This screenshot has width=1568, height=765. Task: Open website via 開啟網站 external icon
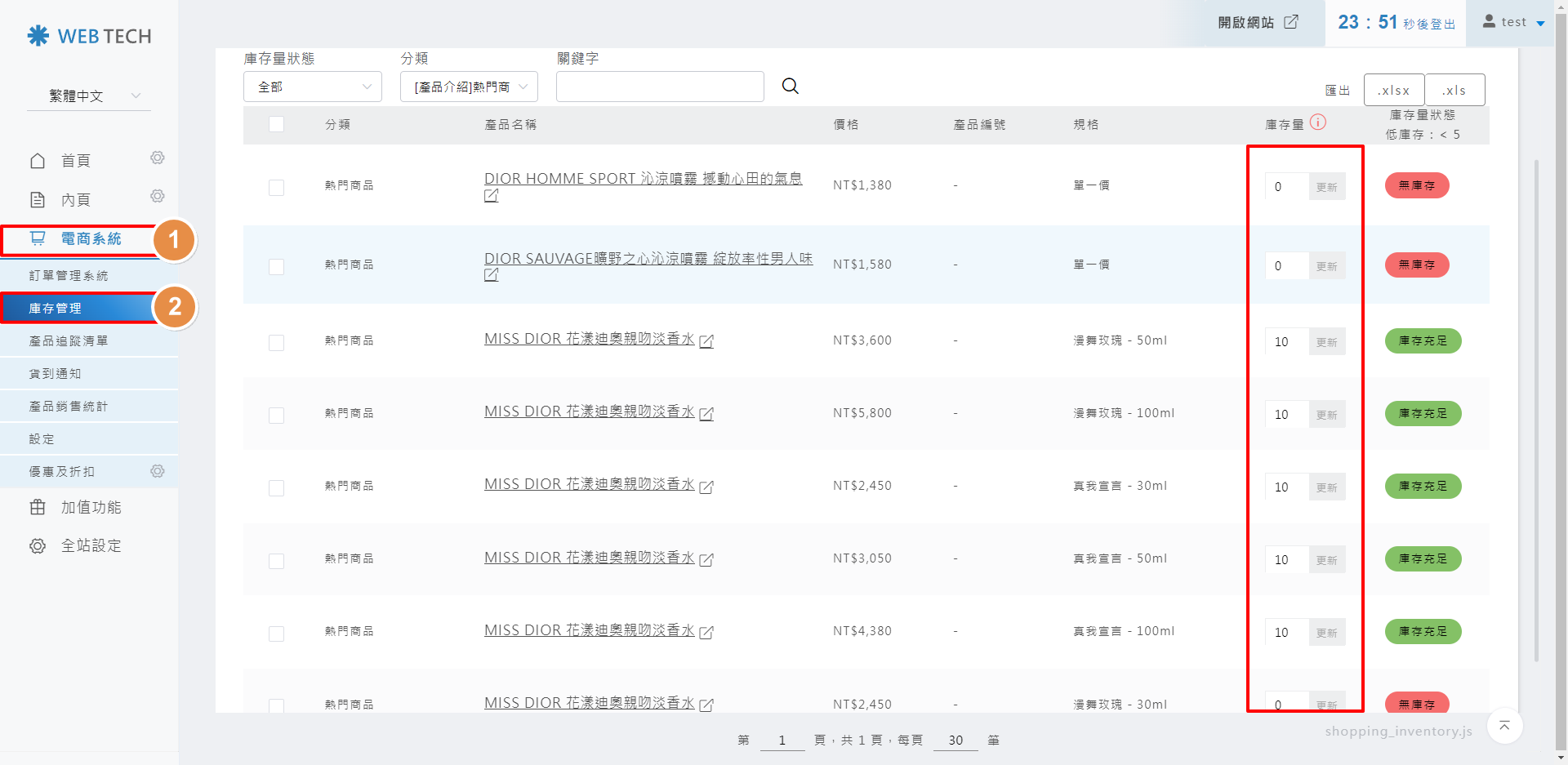(x=1291, y=22)
